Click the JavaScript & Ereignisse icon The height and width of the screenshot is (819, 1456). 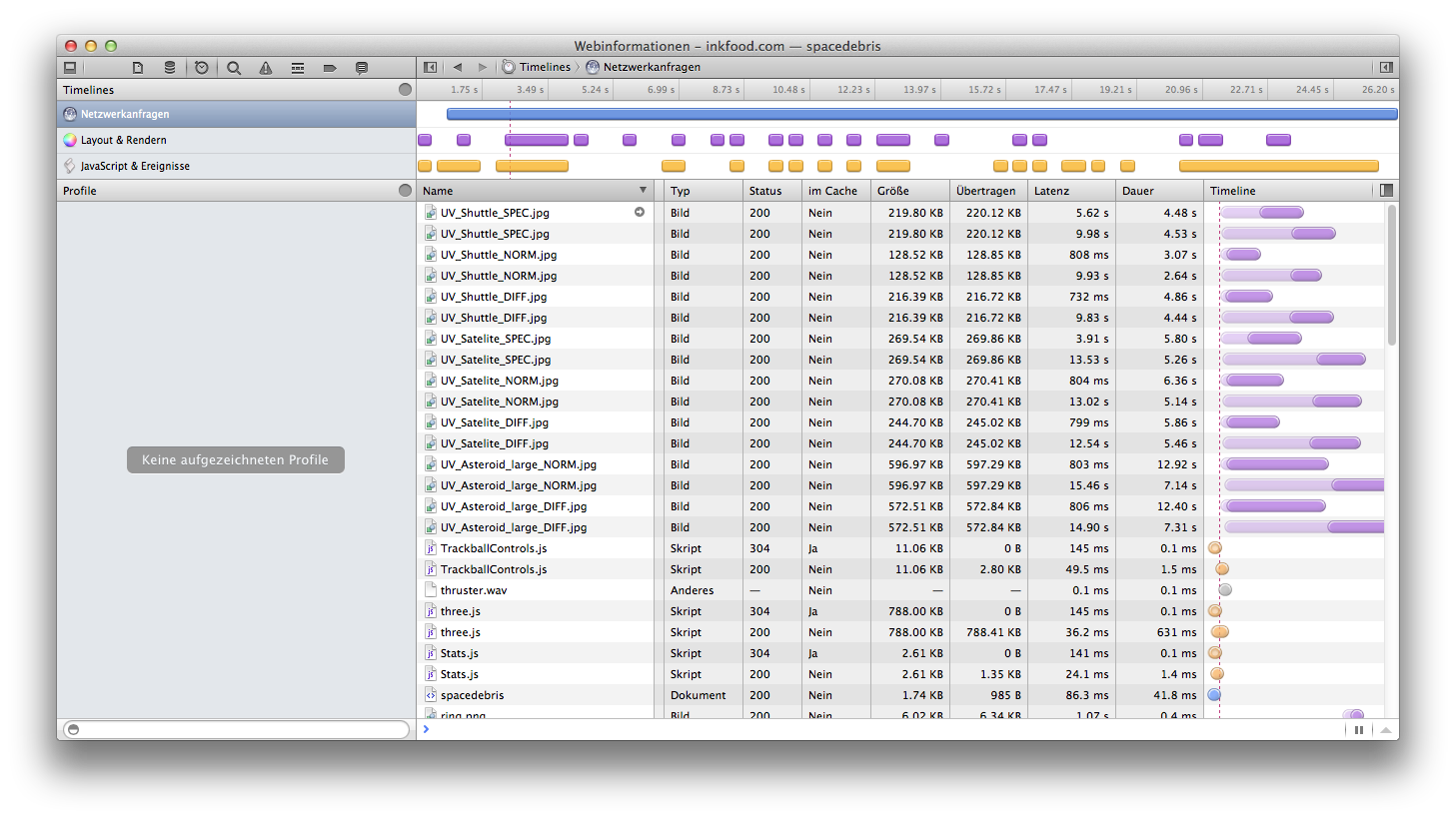point(70,166)
